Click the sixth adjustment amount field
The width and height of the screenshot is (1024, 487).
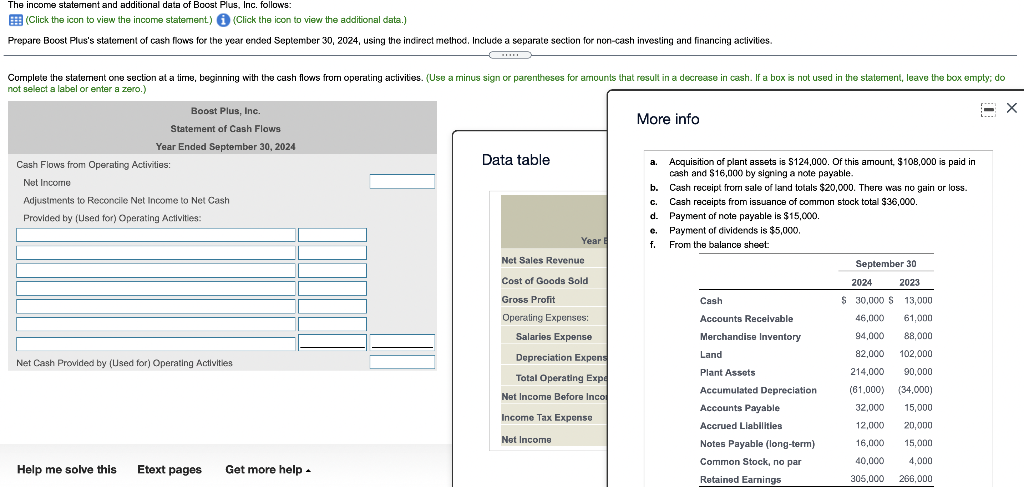(x=332, y=324)
